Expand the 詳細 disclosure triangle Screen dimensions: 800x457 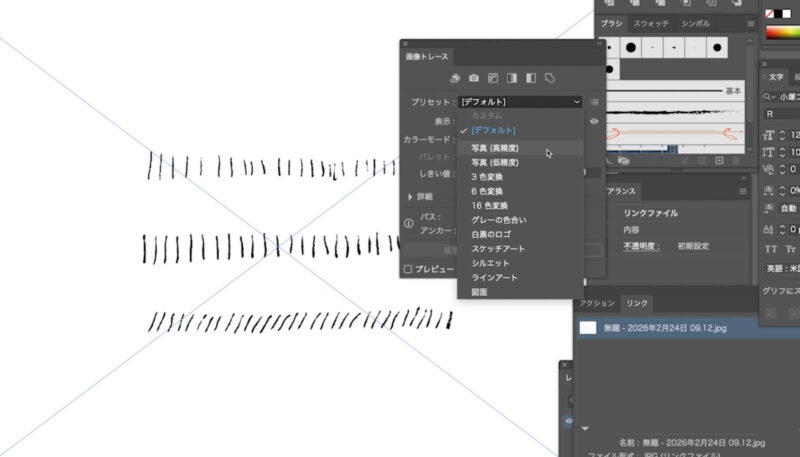pyautogui.click(x=409, y=197)
